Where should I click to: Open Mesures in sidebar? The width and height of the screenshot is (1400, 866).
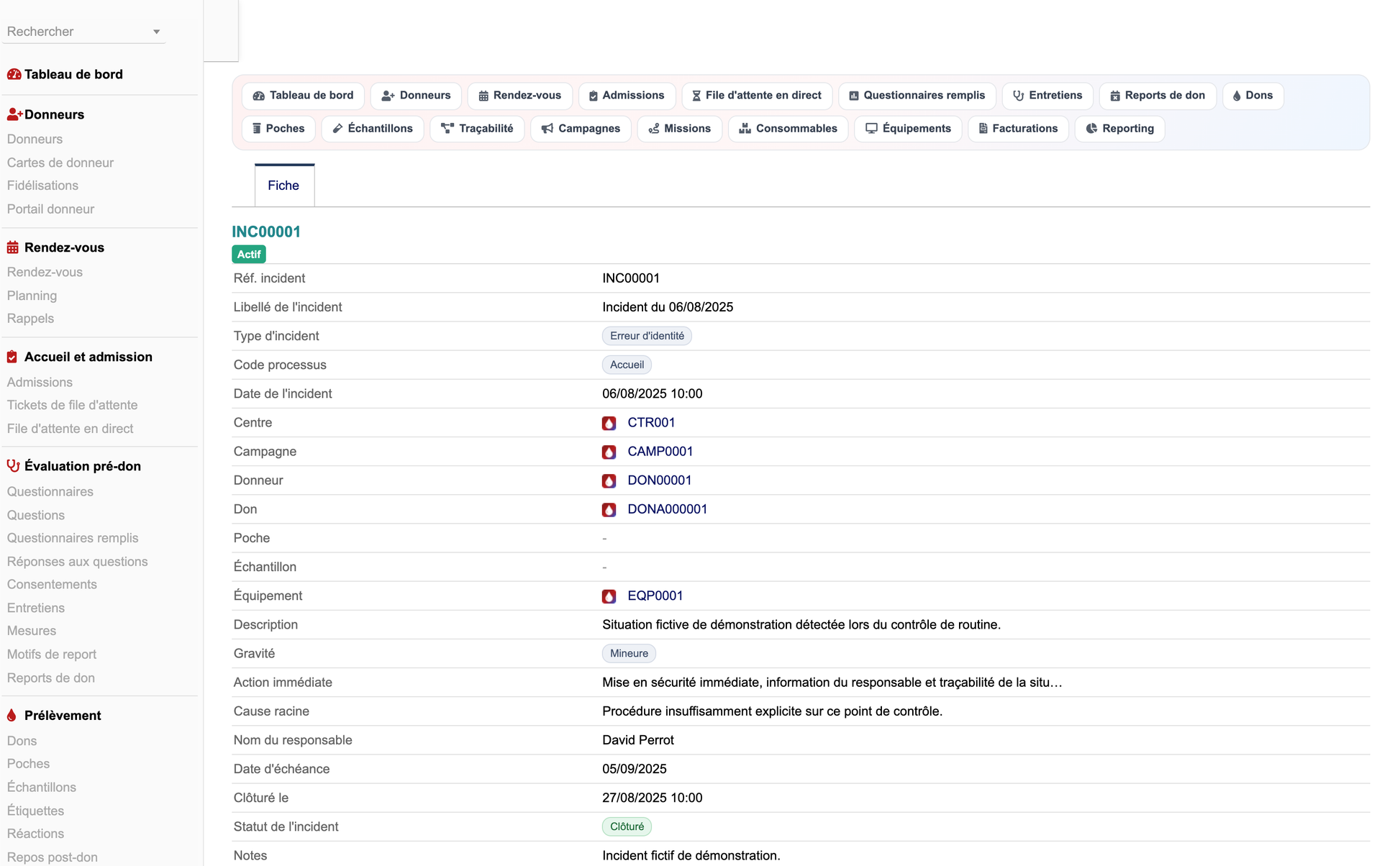click(x=32, y=631)
